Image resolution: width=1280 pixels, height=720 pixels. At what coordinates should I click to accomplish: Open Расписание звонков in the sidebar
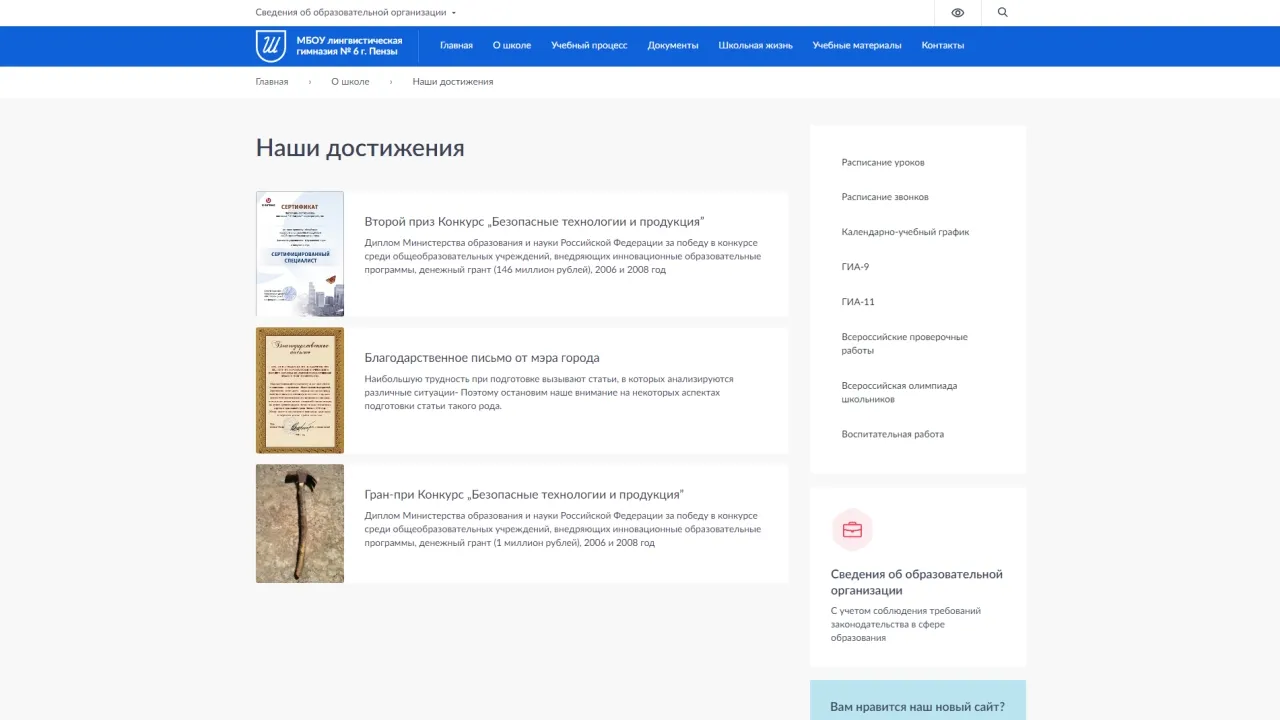(885, 197)
